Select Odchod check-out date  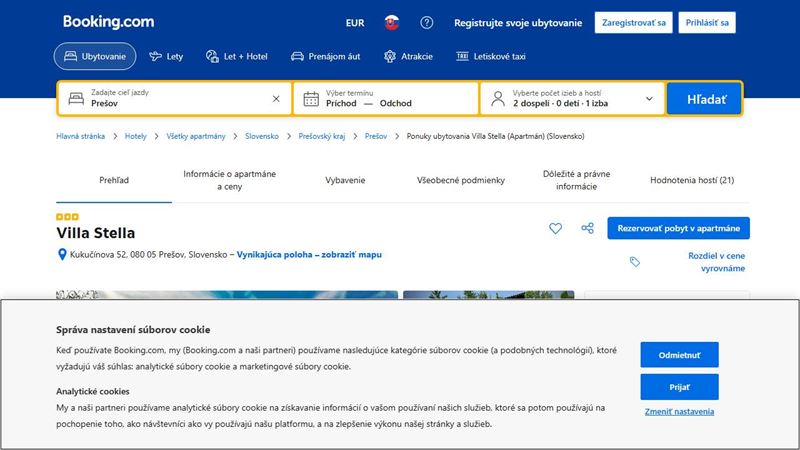(x=395, y=103)
